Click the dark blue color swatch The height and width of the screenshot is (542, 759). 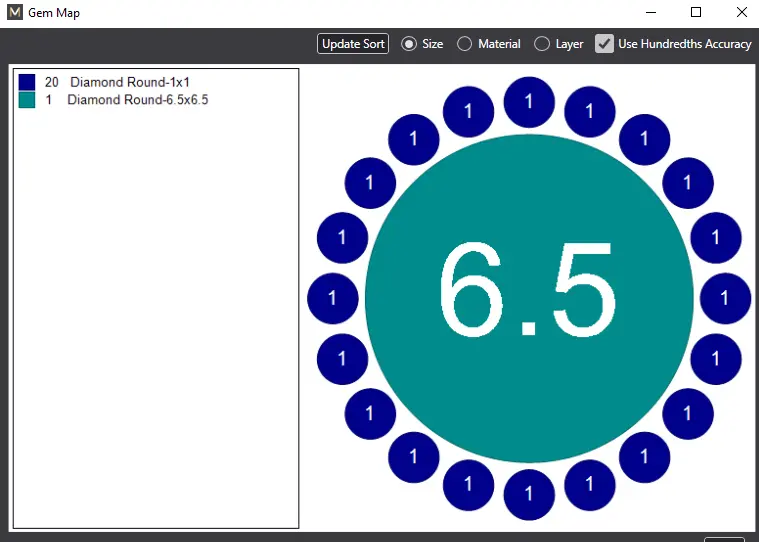click(x=27, y=82)
